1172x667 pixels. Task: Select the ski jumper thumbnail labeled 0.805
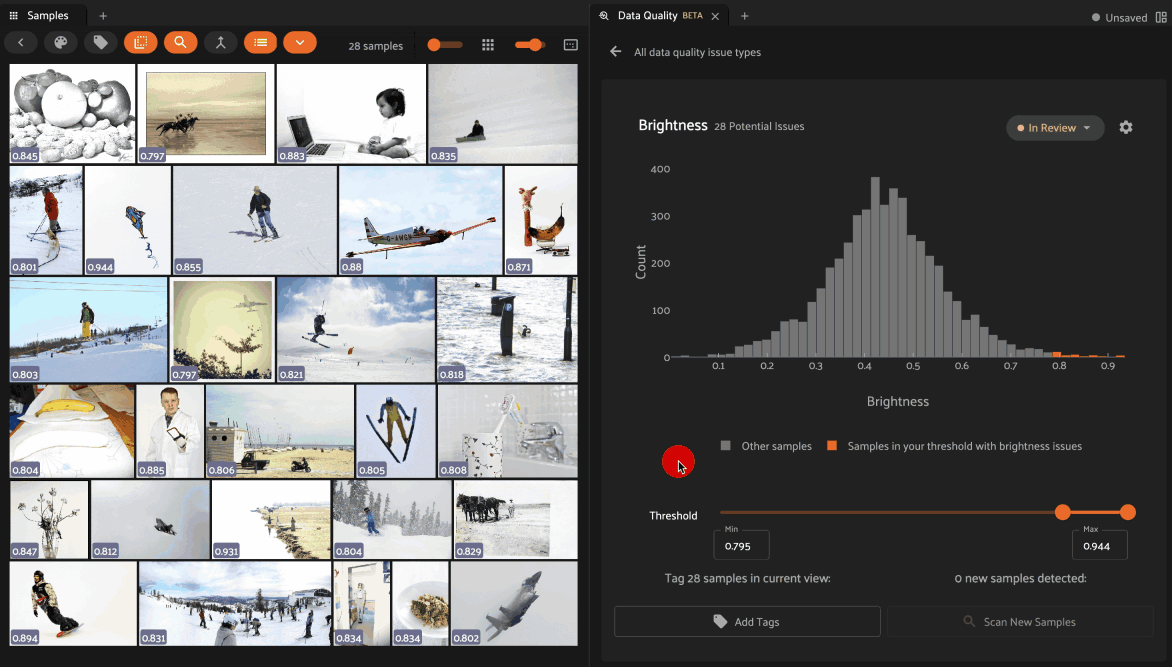click(395, 431)
